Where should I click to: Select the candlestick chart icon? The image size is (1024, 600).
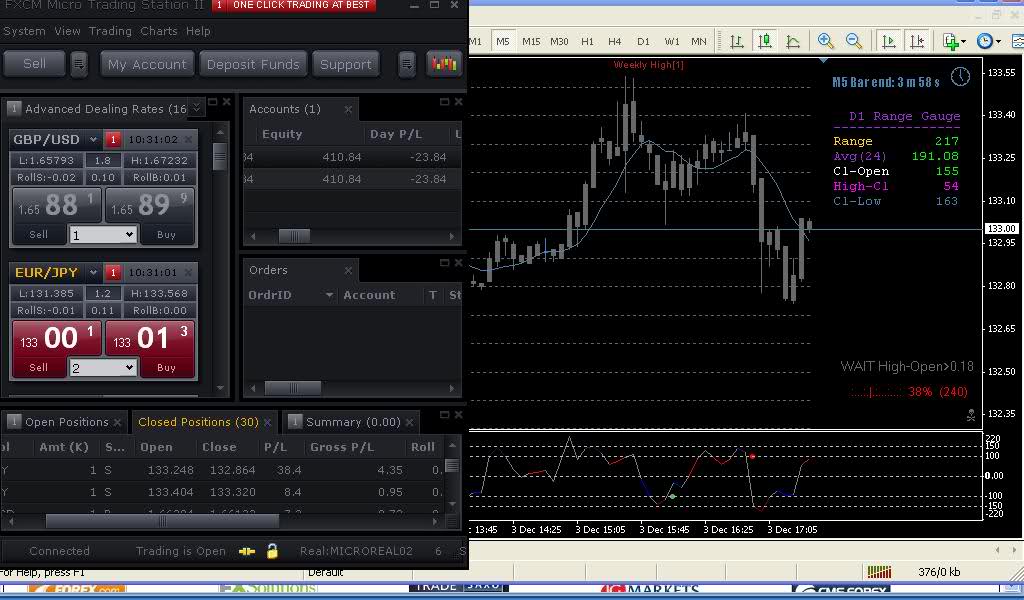pos(765,41)
